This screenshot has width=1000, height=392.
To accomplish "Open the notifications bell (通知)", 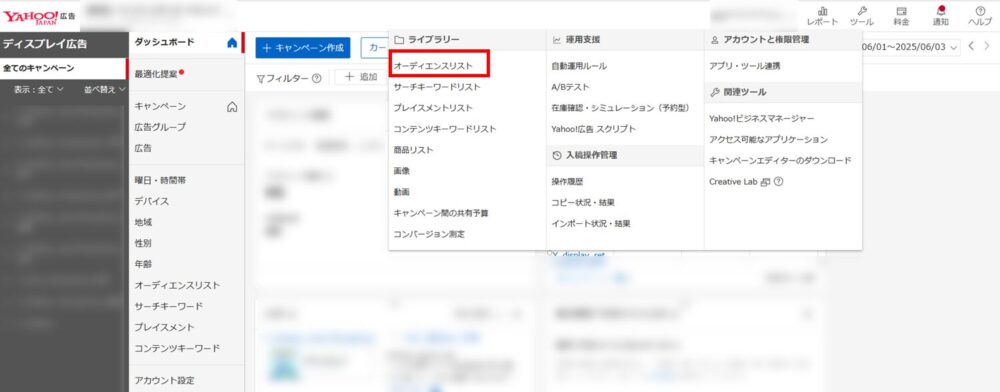I will point(940,16).
